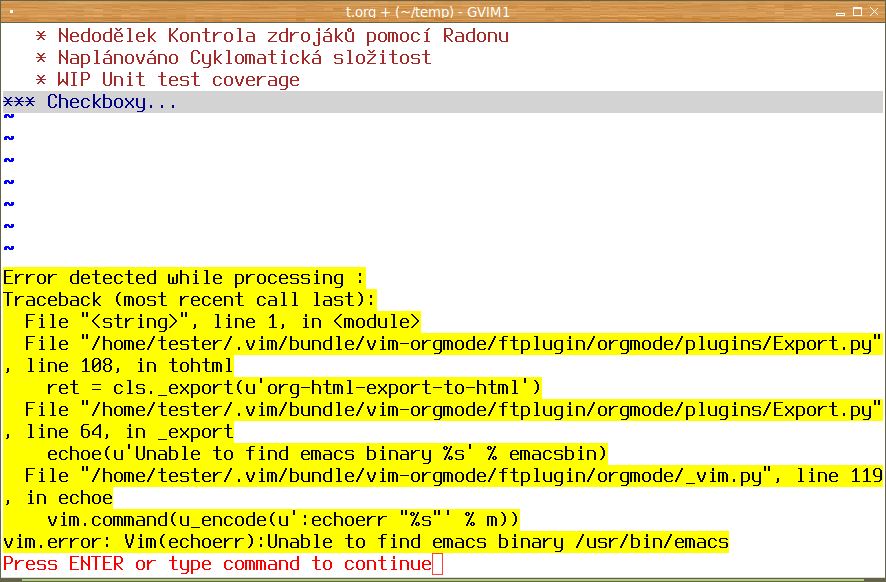This screenshot has width=886, height=582.
Task: Click the 'vim.error: Vim(echoerr)' error line
Action: pos(366,542)
